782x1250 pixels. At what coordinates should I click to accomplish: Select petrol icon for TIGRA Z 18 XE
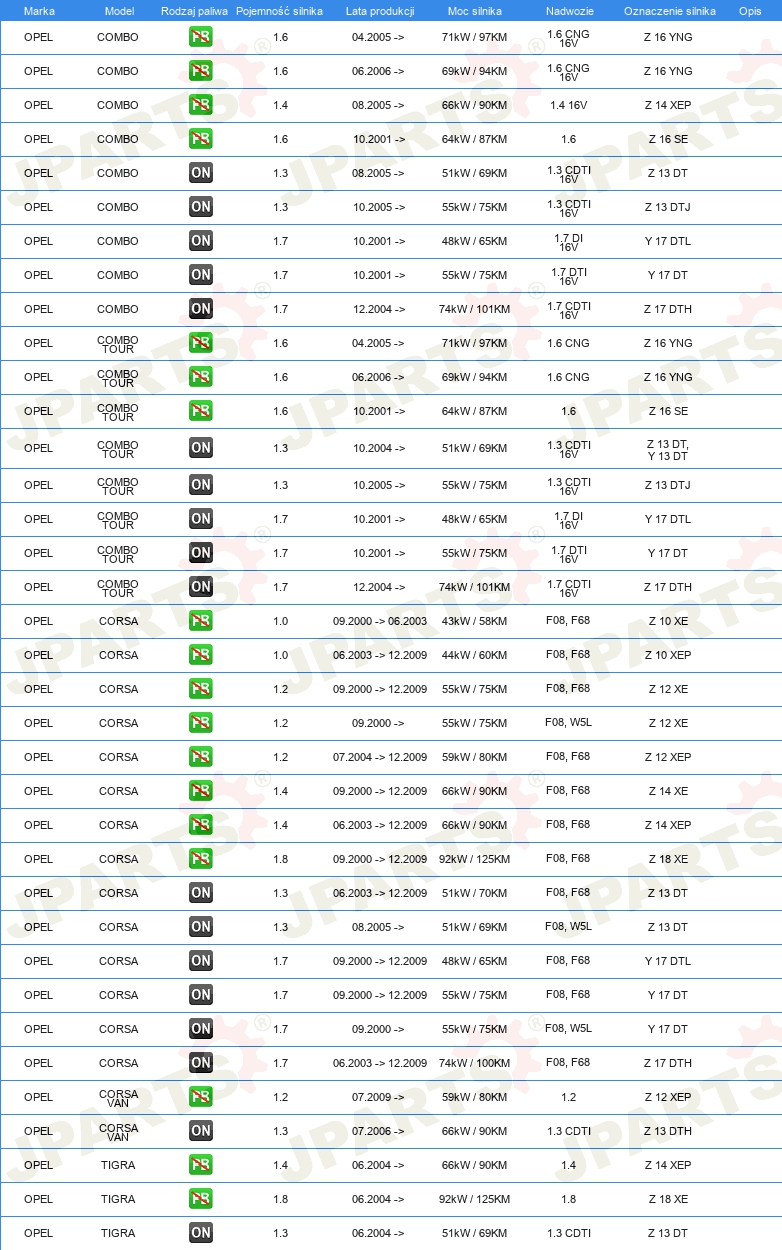click(200, 1199)
